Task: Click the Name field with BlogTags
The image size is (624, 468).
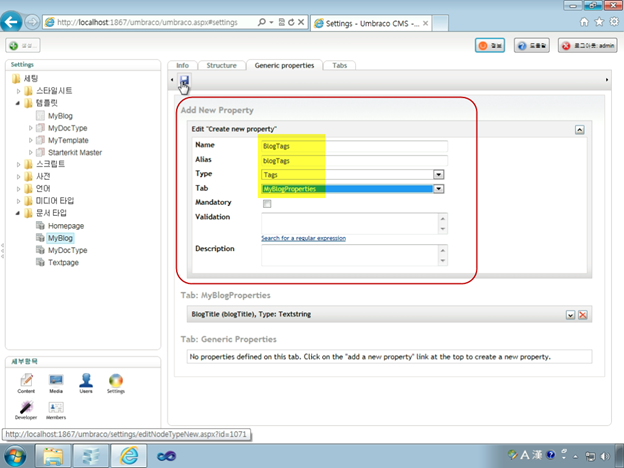Action: (354, 146)
